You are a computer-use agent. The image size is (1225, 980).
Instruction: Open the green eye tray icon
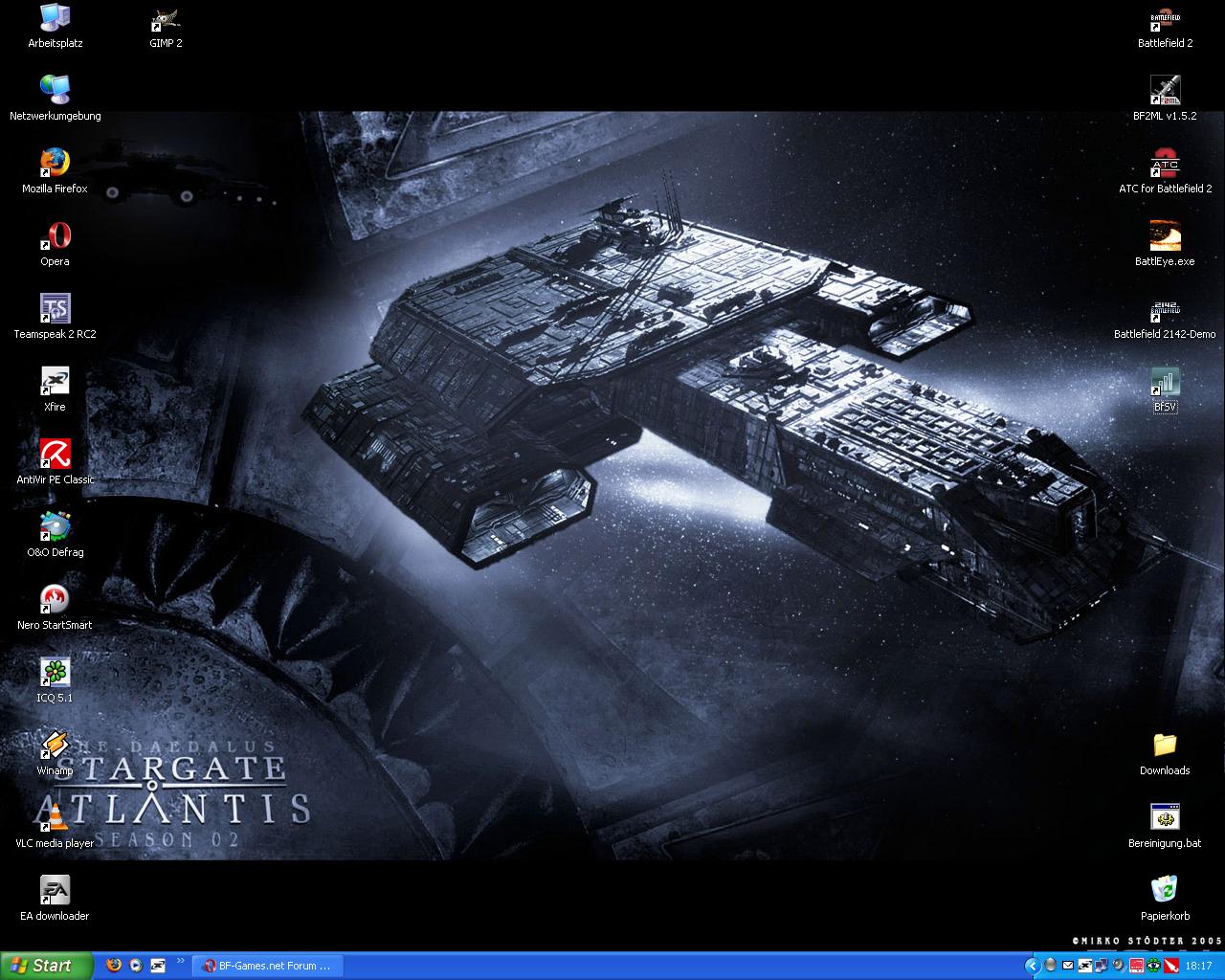click(x=1153, y=966)
